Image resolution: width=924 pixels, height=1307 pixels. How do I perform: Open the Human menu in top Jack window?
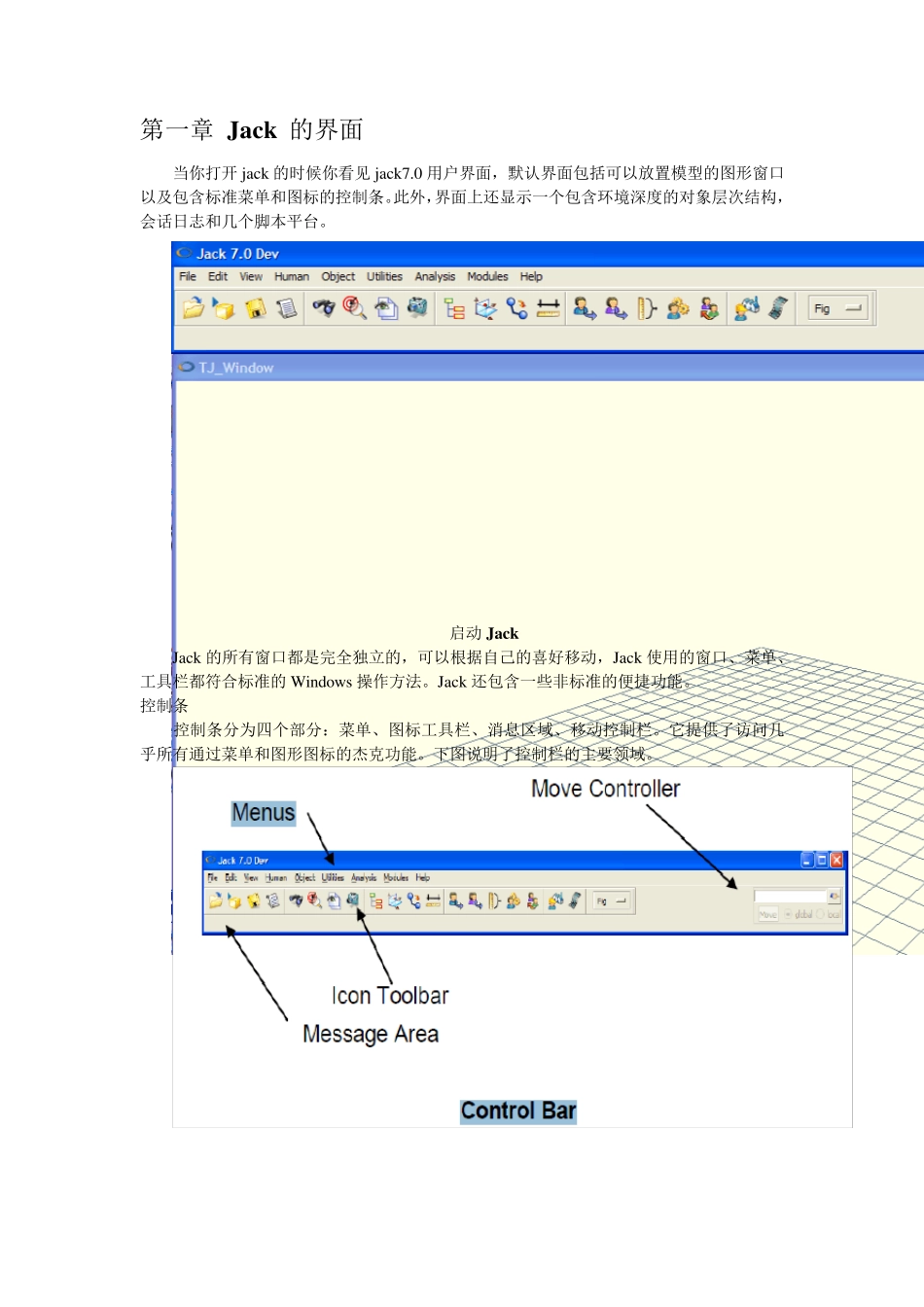coord(292,276)
